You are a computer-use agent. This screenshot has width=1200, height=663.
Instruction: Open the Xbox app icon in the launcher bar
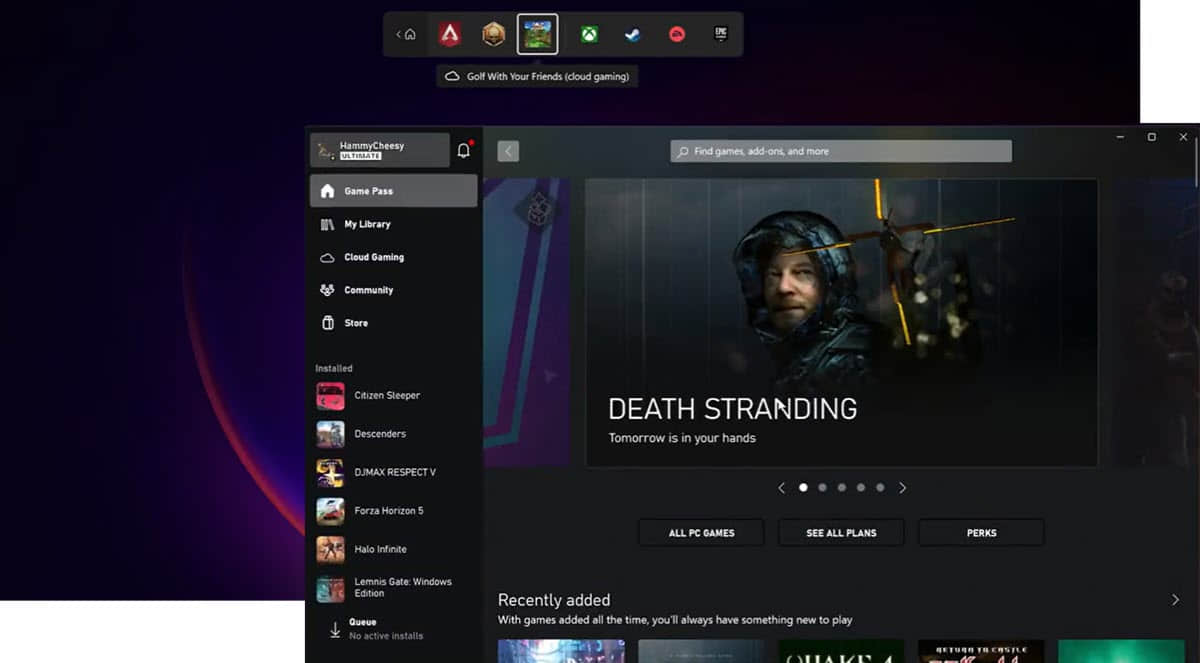591,35
